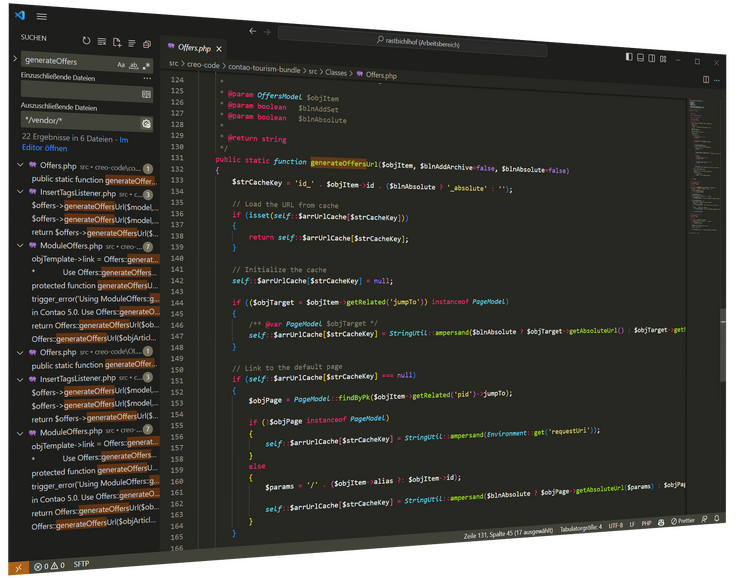Image resolution: width=742 pixels, height=578 pixels.
Task: Click line number 131 in gutter
Action: pos(177,158)
